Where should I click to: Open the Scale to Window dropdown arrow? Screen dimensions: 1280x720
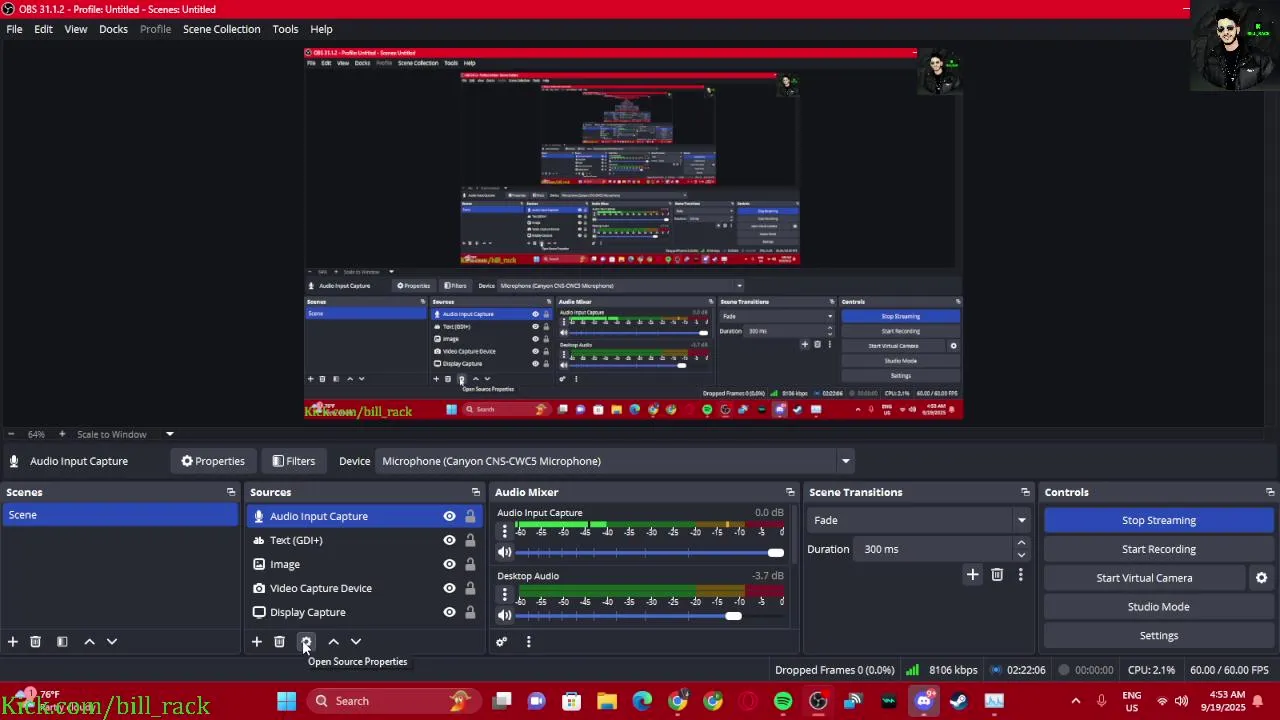pos(169,434)
